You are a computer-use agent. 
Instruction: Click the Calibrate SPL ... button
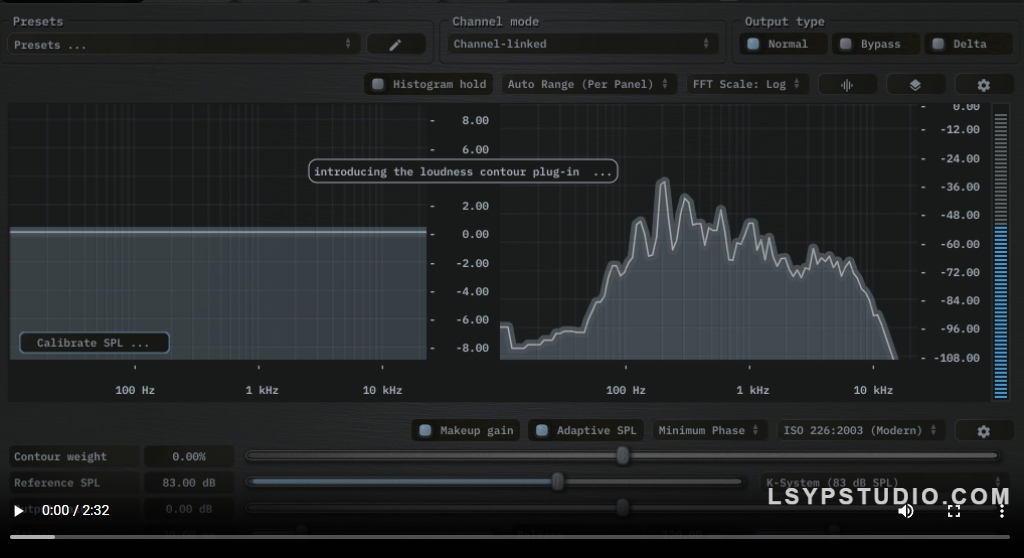94,343
